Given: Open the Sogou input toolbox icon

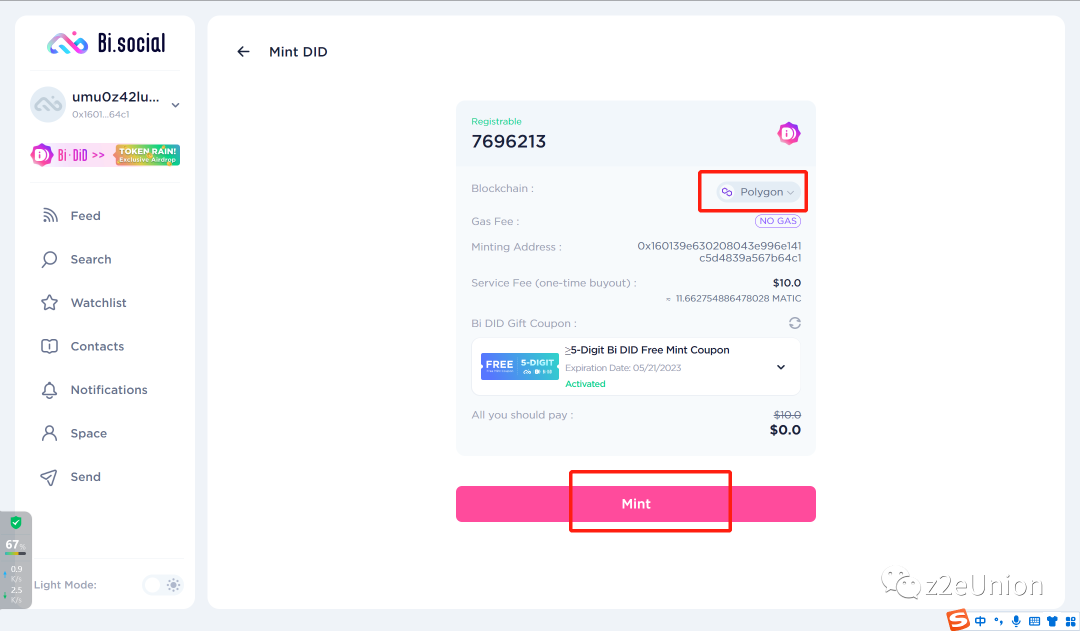Looking at the screenshot, I should 1069,621.
